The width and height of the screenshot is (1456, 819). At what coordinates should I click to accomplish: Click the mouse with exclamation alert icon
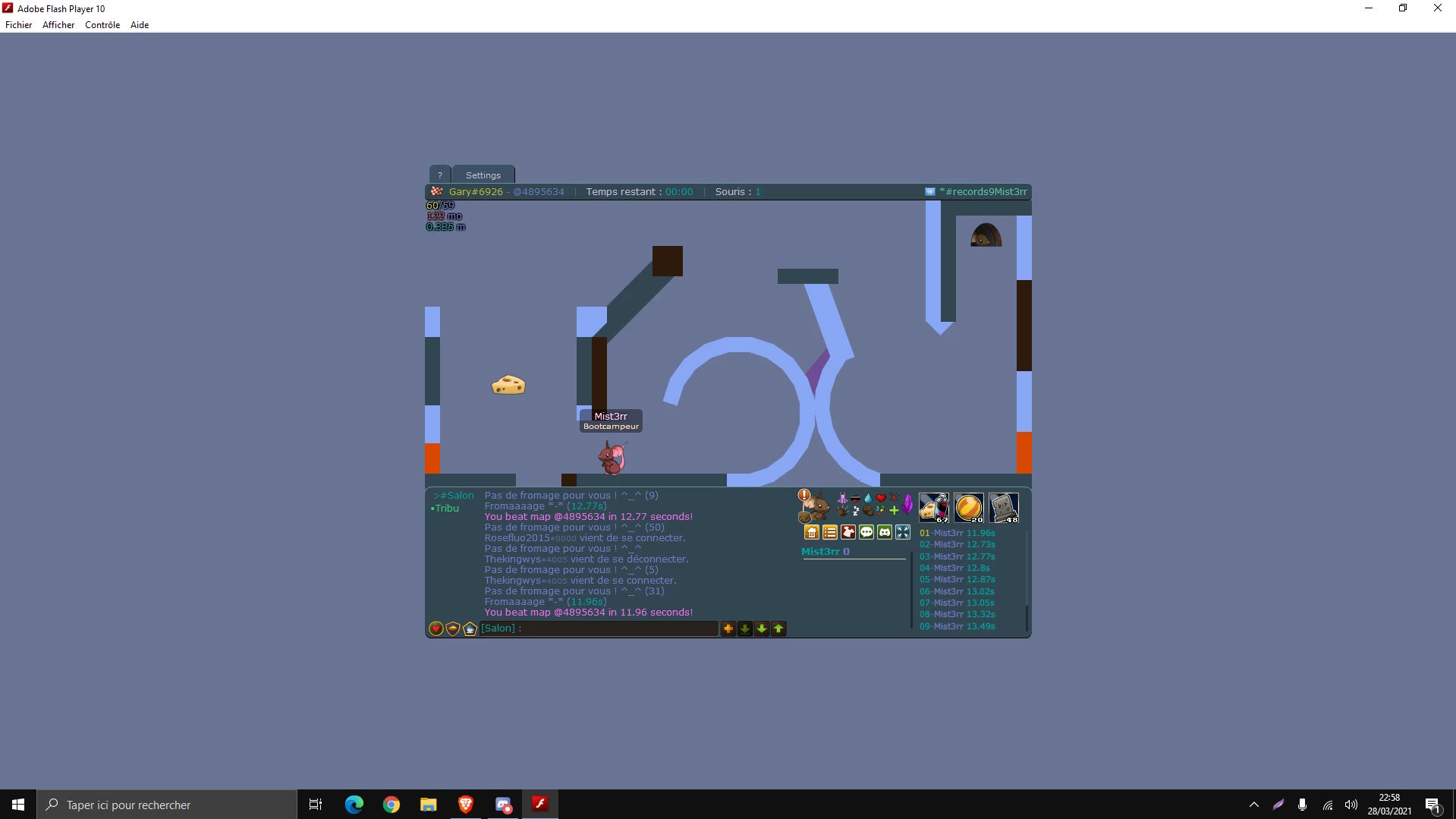pos(813,506)
